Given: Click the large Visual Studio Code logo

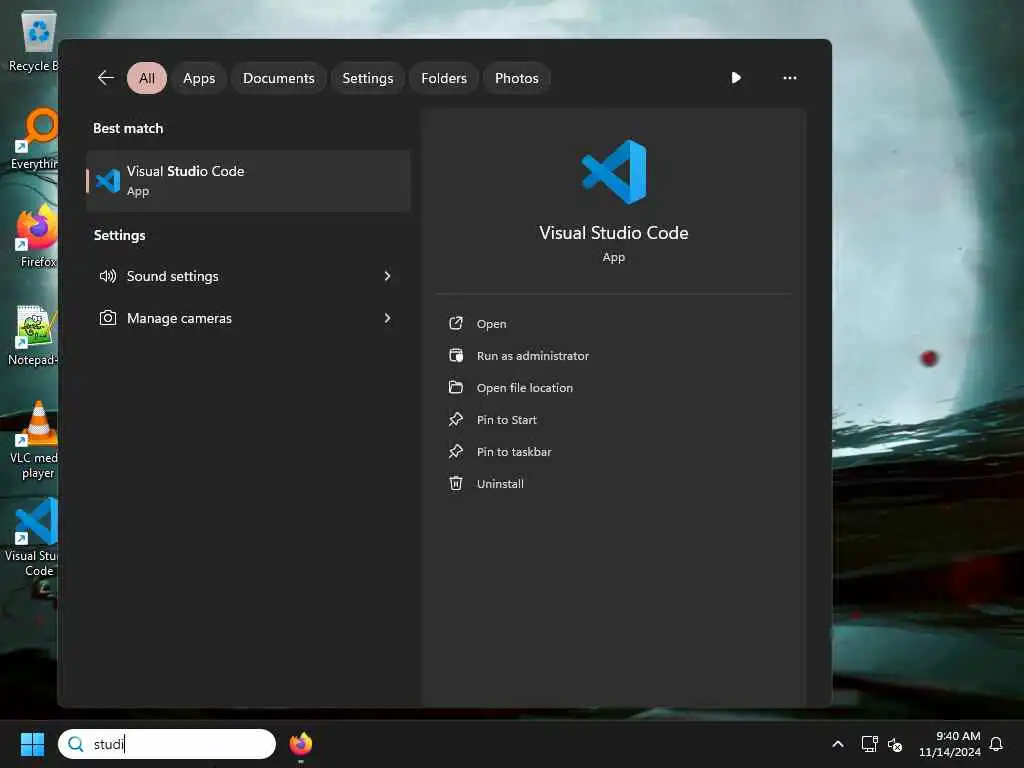Looking at the screenshot, I should point(614,172).
